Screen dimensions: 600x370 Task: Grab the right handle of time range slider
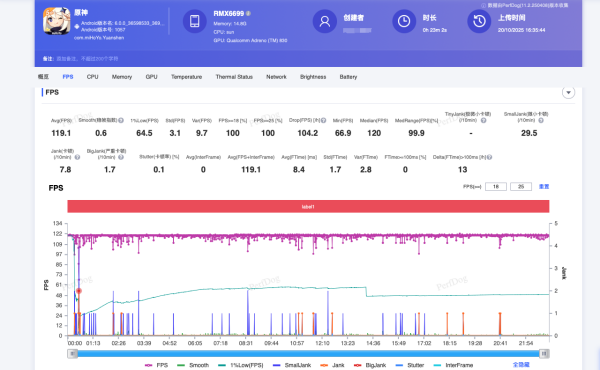tap(545, 354)
